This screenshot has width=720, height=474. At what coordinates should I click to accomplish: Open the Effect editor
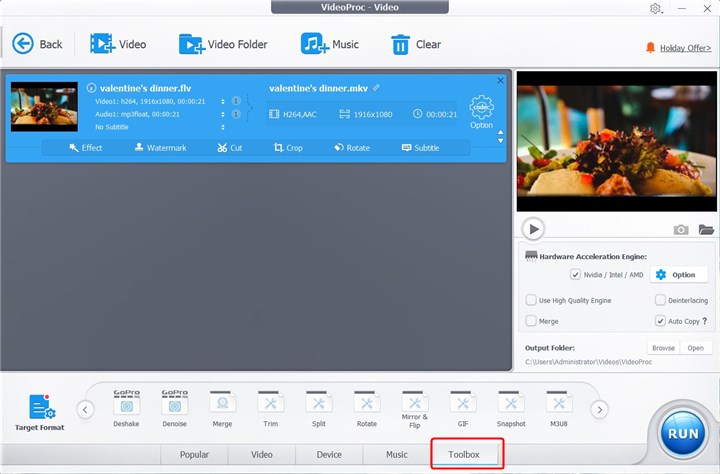86,147
